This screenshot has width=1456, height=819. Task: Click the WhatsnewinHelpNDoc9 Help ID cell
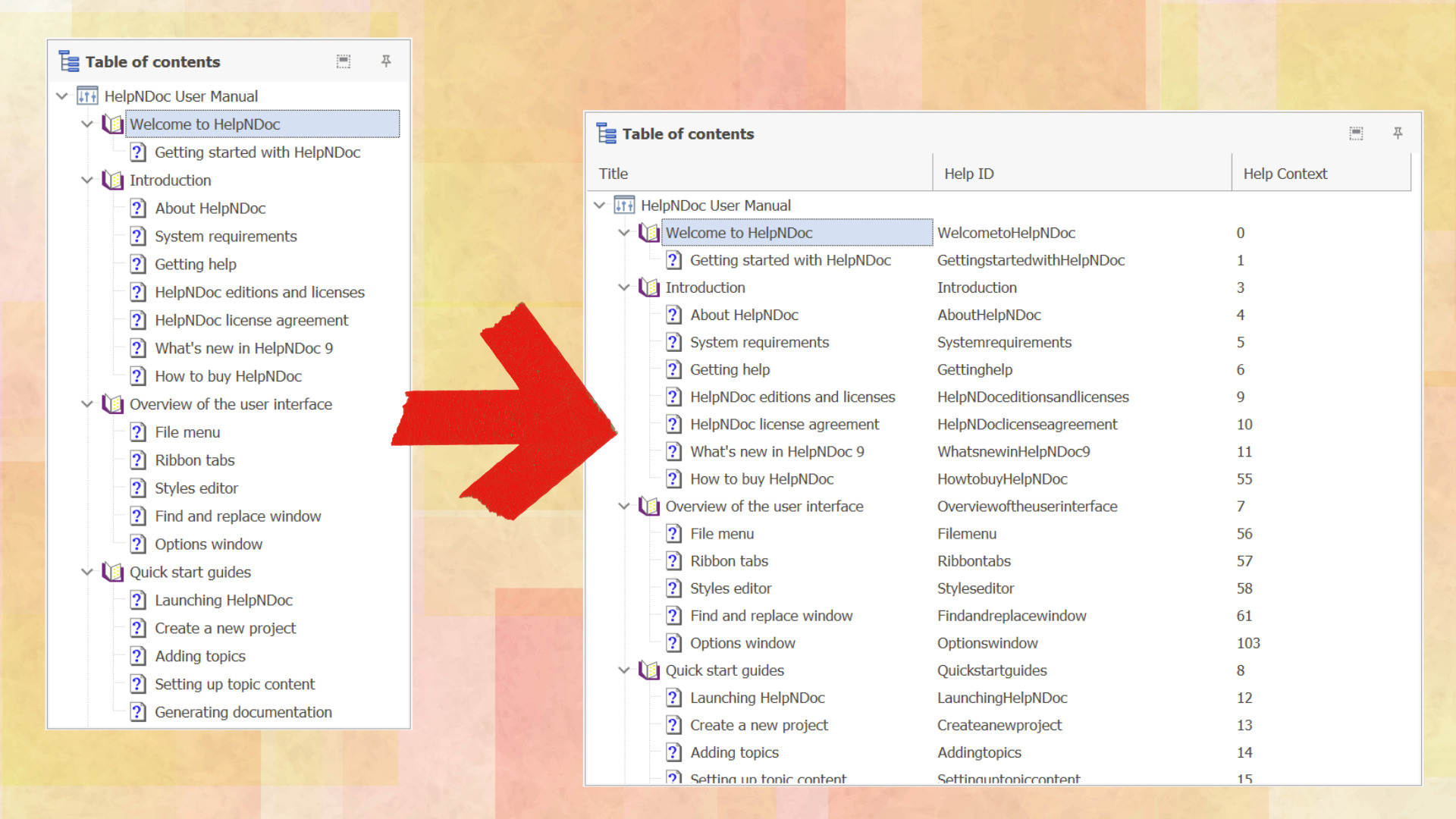click(x=1014, y=451)
